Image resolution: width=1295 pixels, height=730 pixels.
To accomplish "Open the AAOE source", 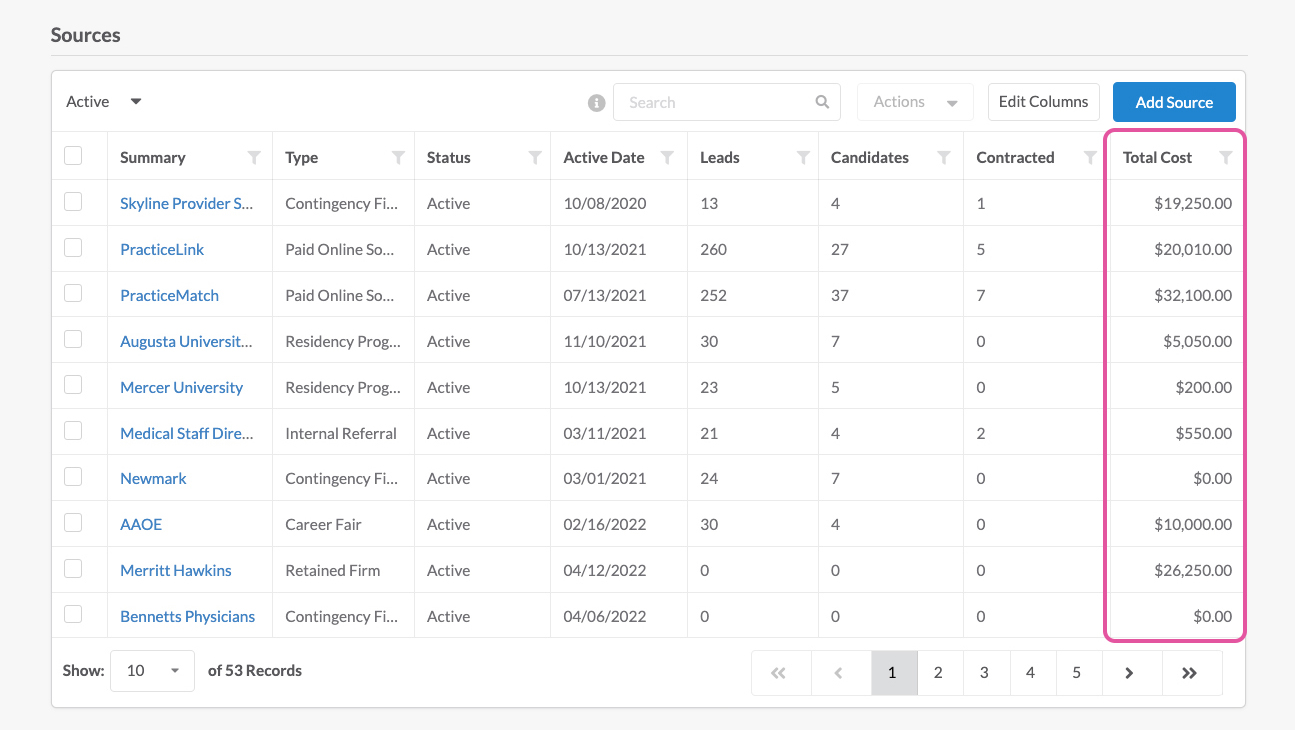I will point(141,524).
